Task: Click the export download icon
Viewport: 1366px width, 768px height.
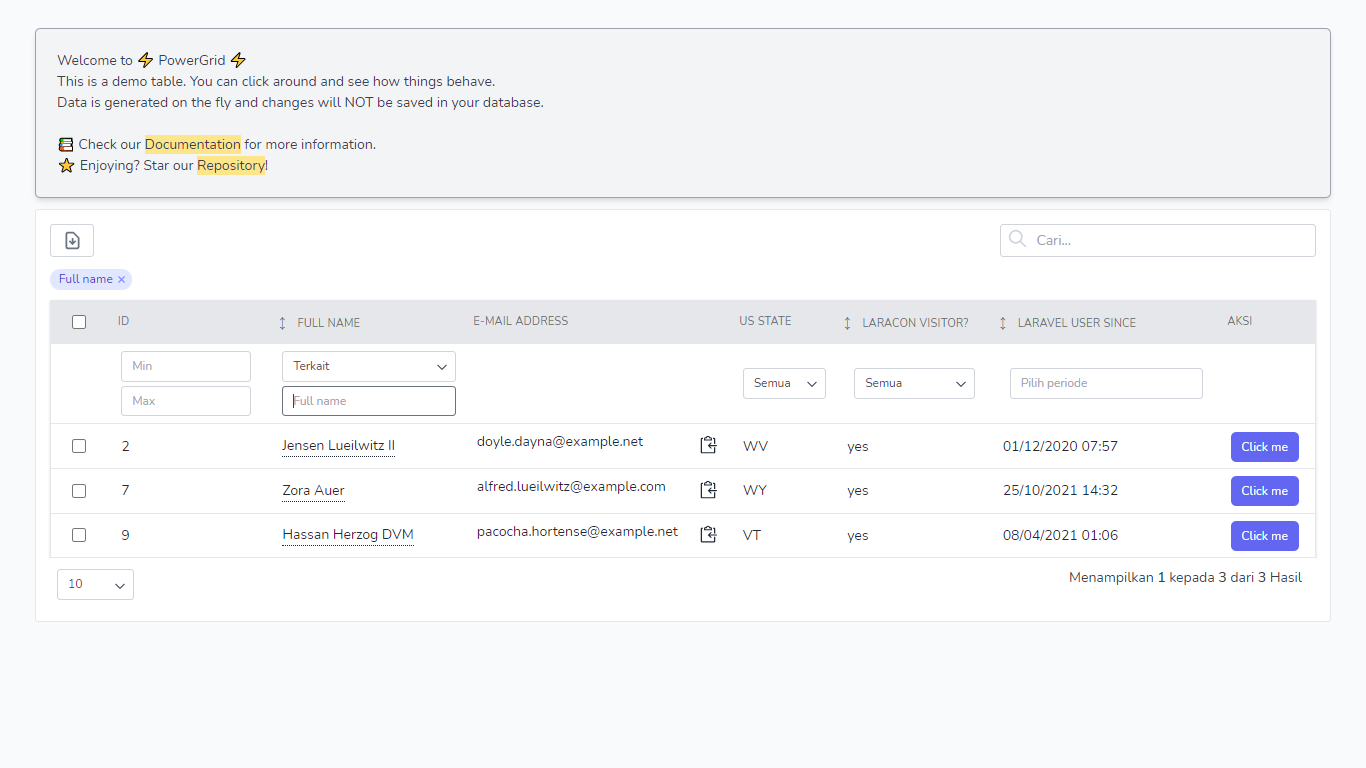Action: (x=71, y=240)
